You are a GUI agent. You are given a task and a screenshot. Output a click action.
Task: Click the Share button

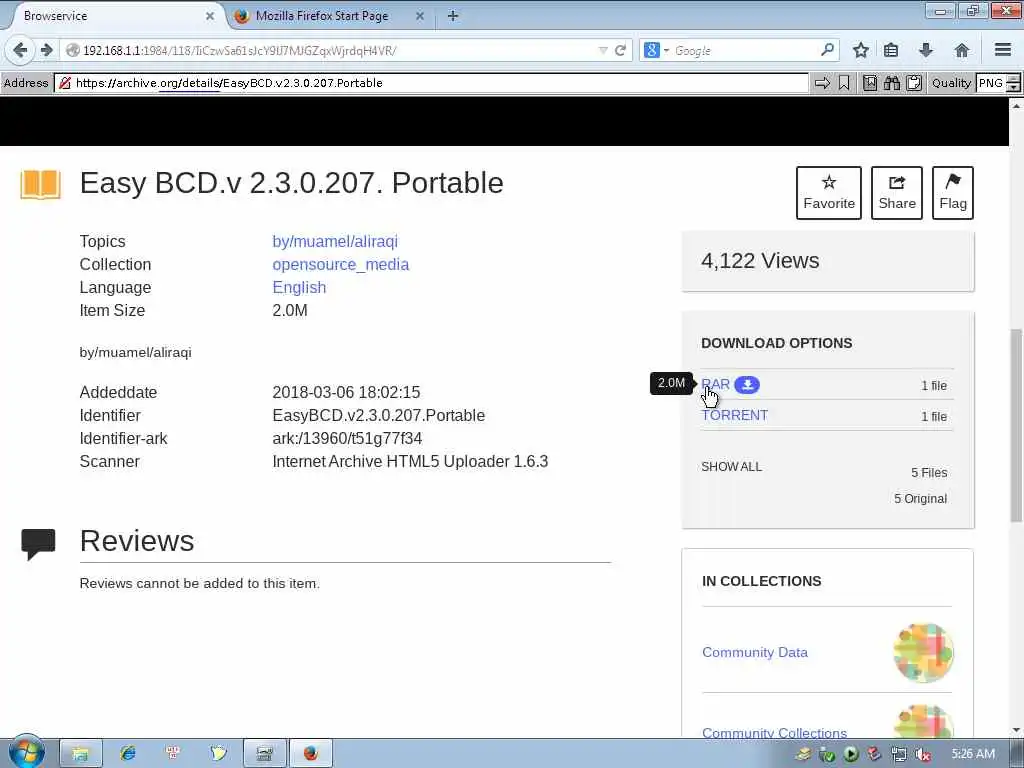(897, 193)
